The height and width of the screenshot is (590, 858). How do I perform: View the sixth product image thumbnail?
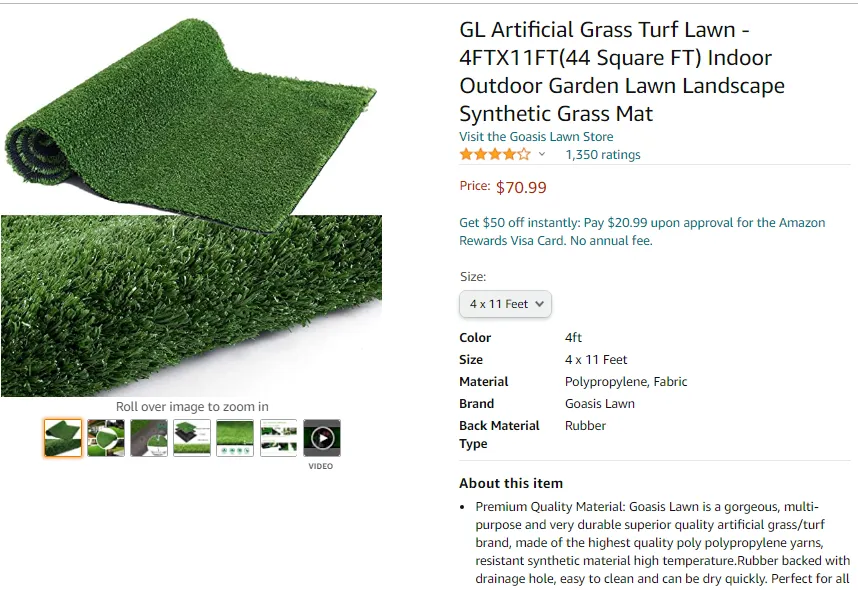pyautogui.click(x=279, y=438)
